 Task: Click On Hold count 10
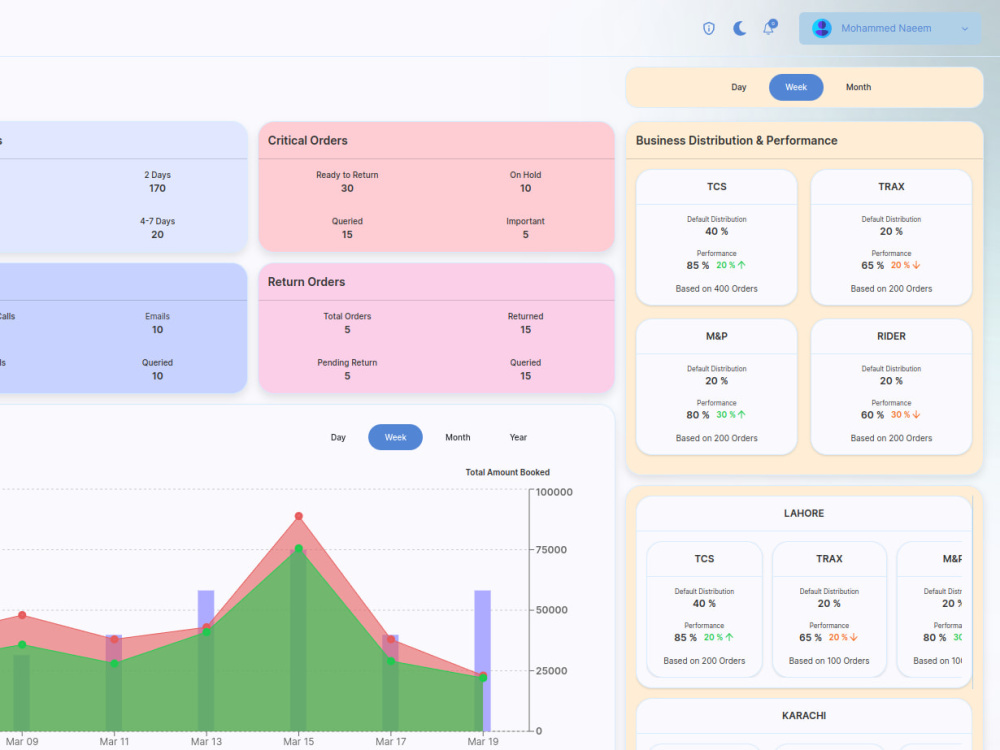click(526, 189)
